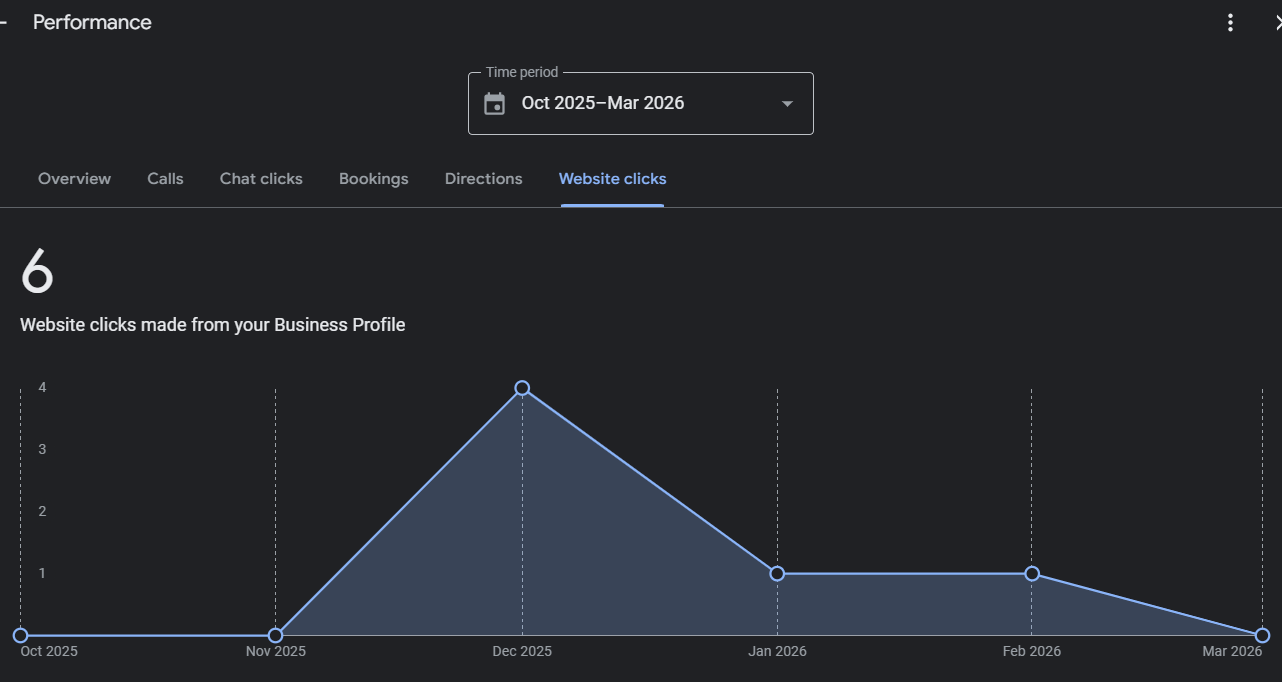1282x682 pixels.
Task: Select the Jan 2026 data point
Action: (x=777, y=574)
